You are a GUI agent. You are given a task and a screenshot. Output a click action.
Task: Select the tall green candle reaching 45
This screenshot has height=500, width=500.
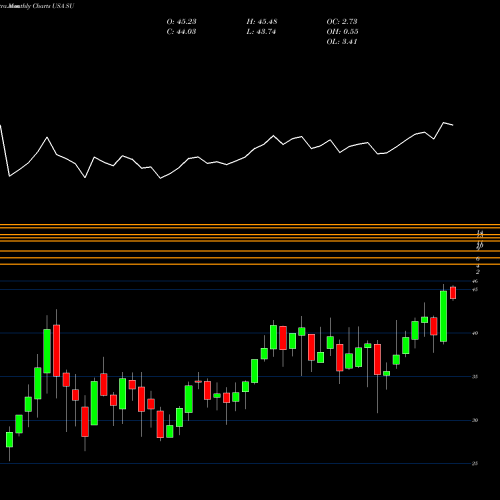(x=444, y=316)
